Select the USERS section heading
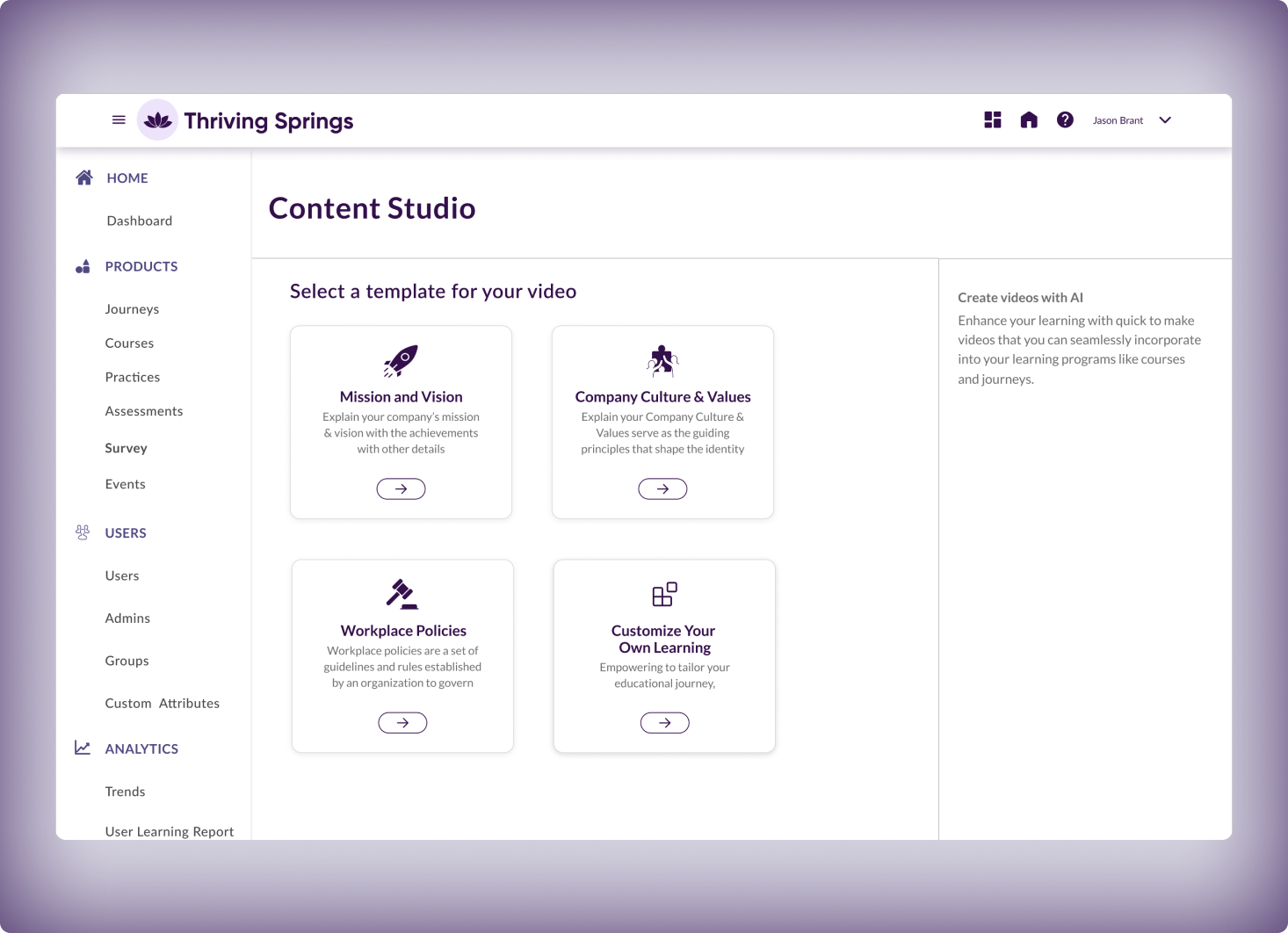The width and height of the screenshot is (1288, 933). [126, 532]
